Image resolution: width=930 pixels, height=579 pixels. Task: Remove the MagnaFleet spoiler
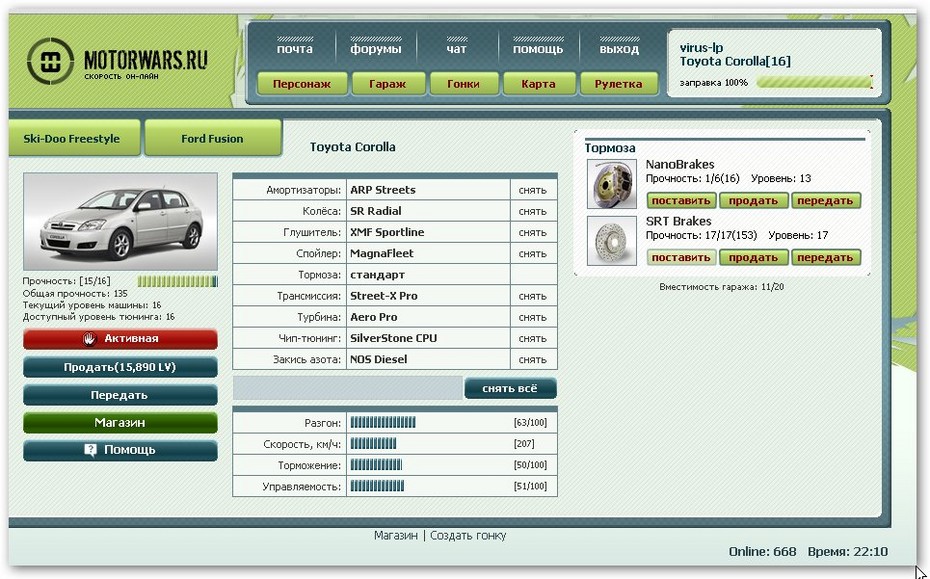(x=533, y=254)
